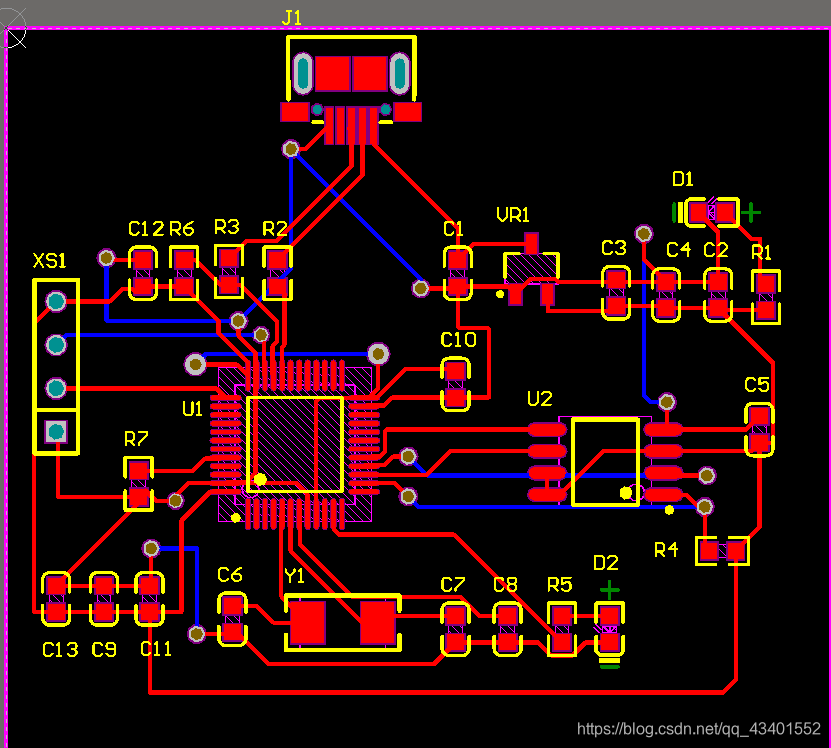Select the square pin 1 of XS1

click(x=56, y=432)
